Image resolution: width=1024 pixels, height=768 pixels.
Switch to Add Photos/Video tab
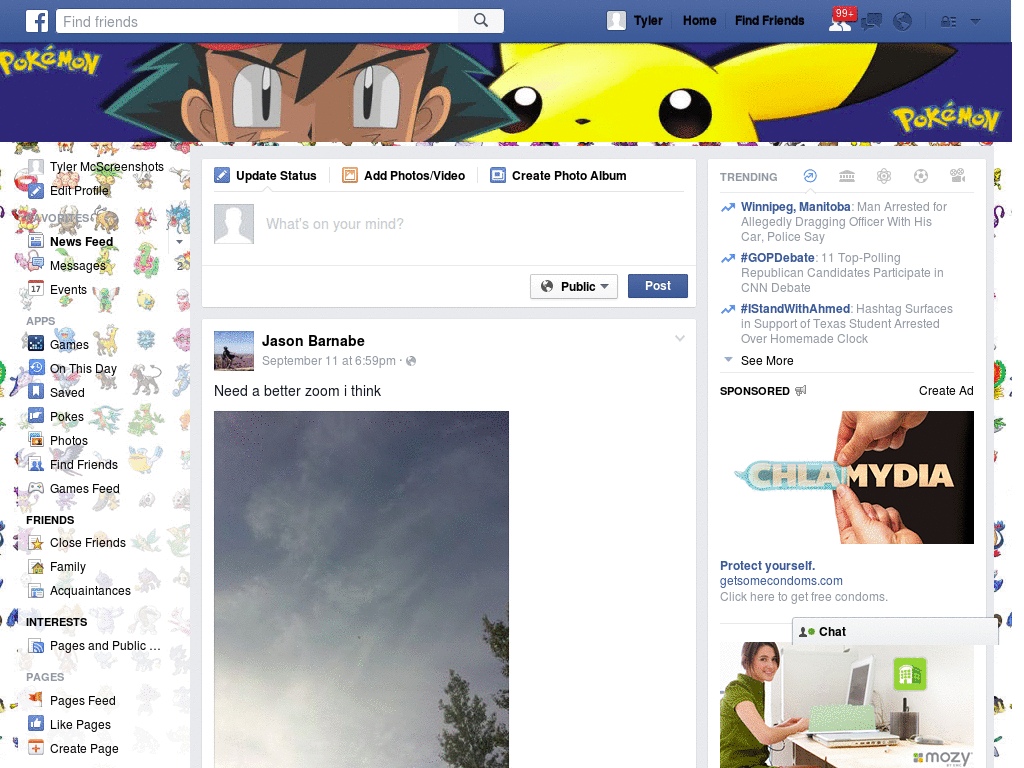pos(404,176)
